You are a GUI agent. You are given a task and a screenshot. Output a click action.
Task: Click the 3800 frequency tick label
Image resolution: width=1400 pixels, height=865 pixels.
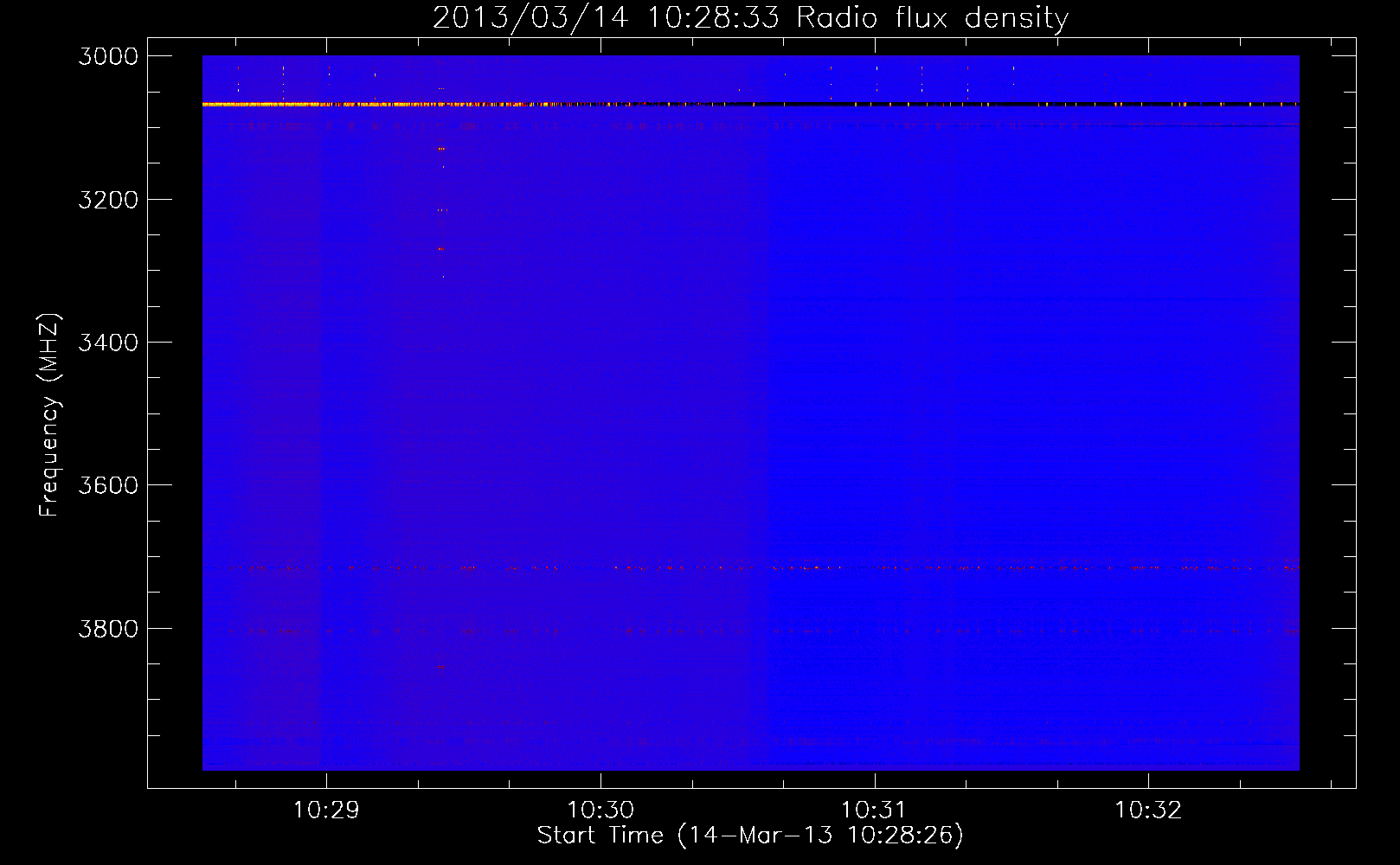click(108, 629)
